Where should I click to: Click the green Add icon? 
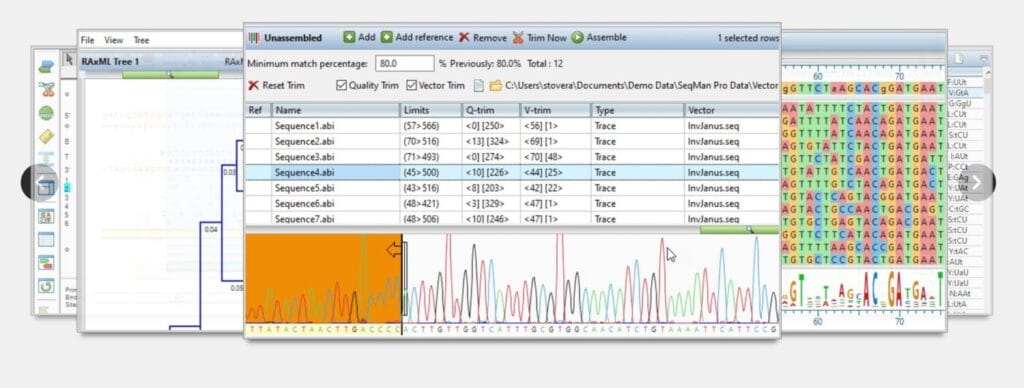pos(349,37)
